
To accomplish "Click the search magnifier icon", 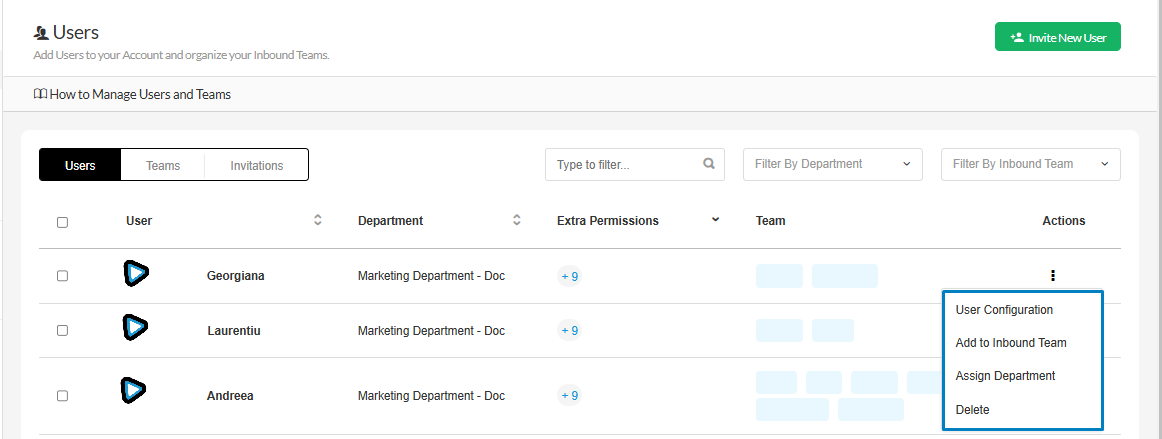I will [709, 164].
